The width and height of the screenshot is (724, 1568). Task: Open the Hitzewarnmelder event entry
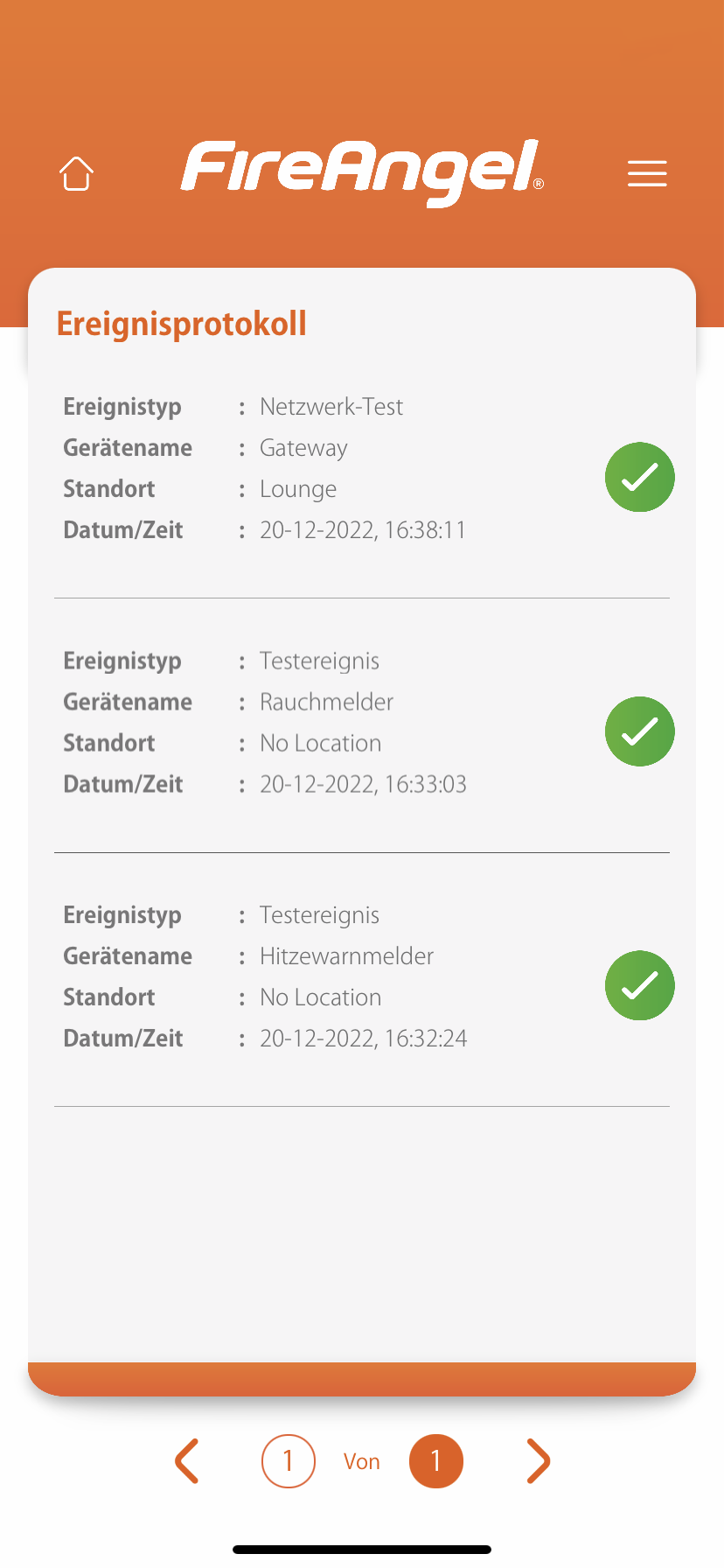(x=346, y=956)
